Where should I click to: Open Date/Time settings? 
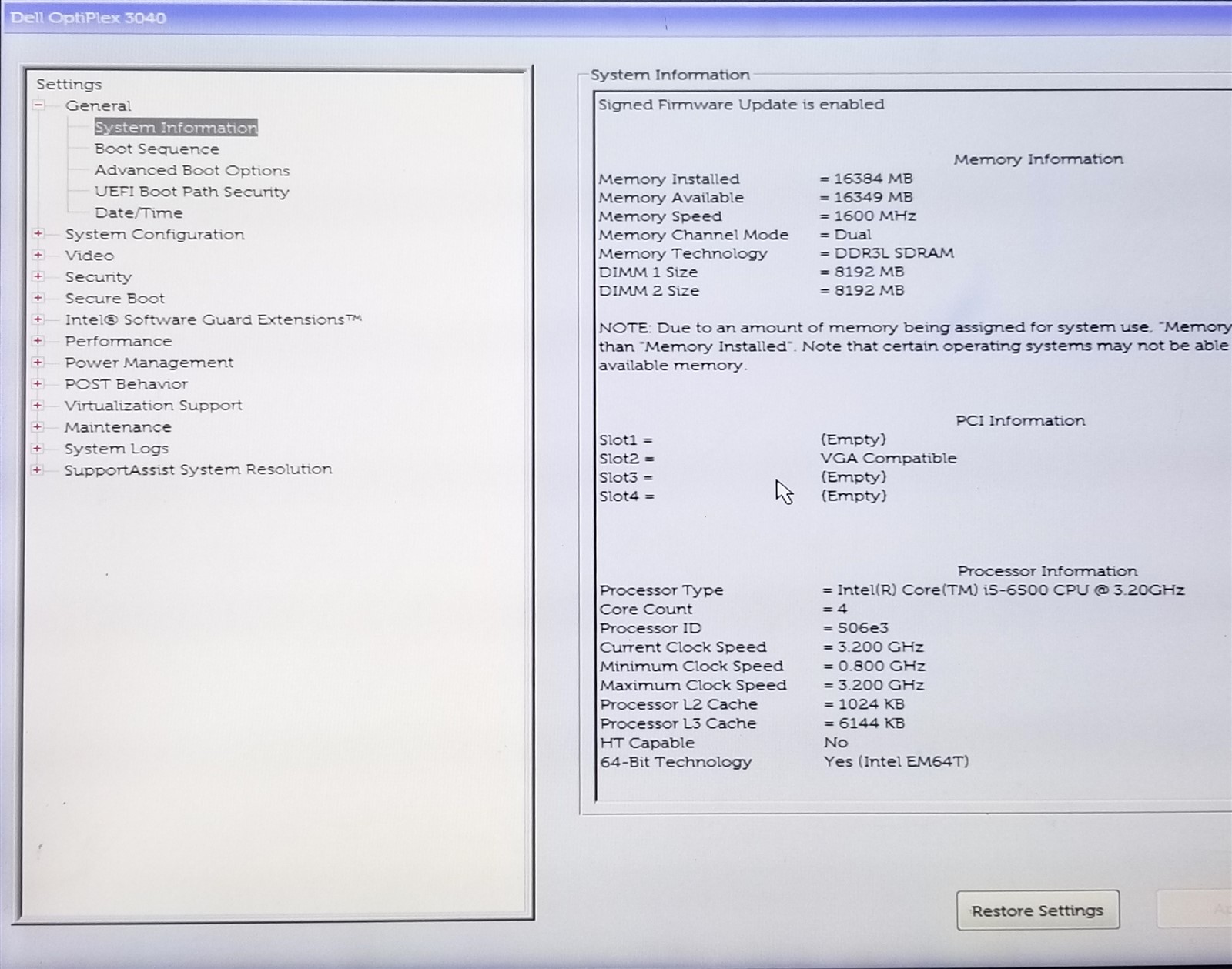tap(139, 212)
